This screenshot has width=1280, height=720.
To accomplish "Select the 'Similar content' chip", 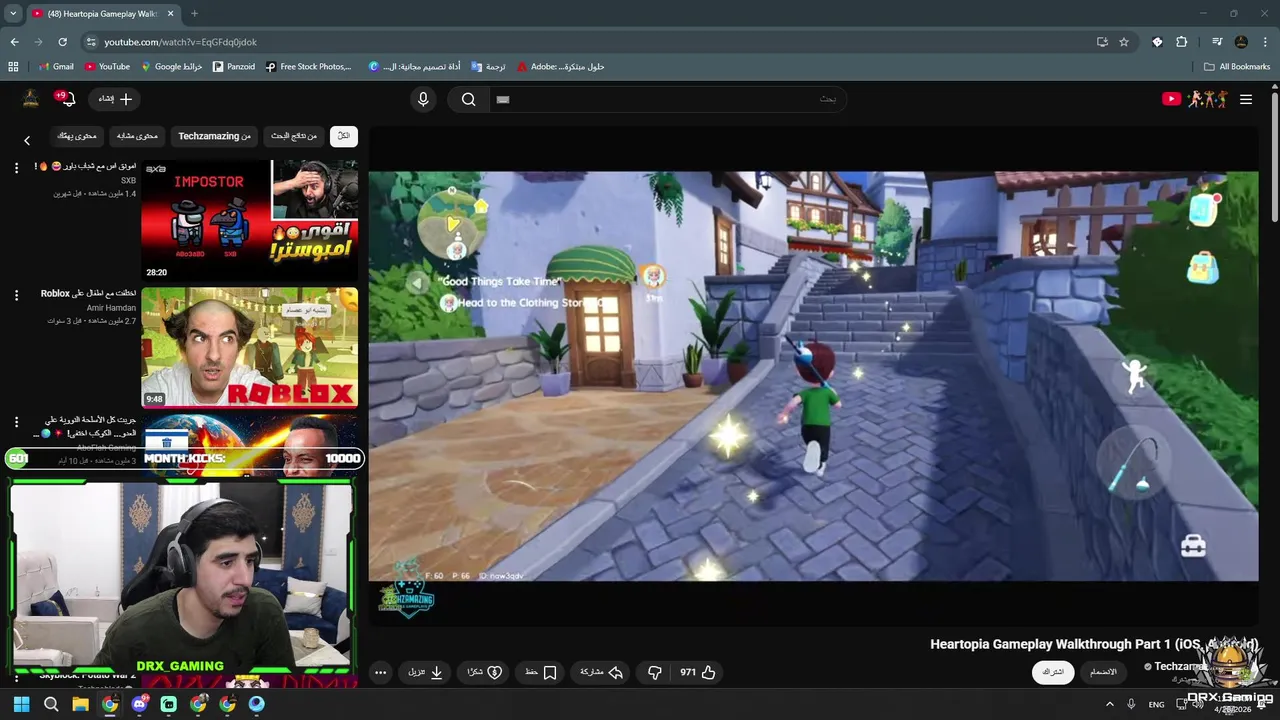I will pos(137,136).
